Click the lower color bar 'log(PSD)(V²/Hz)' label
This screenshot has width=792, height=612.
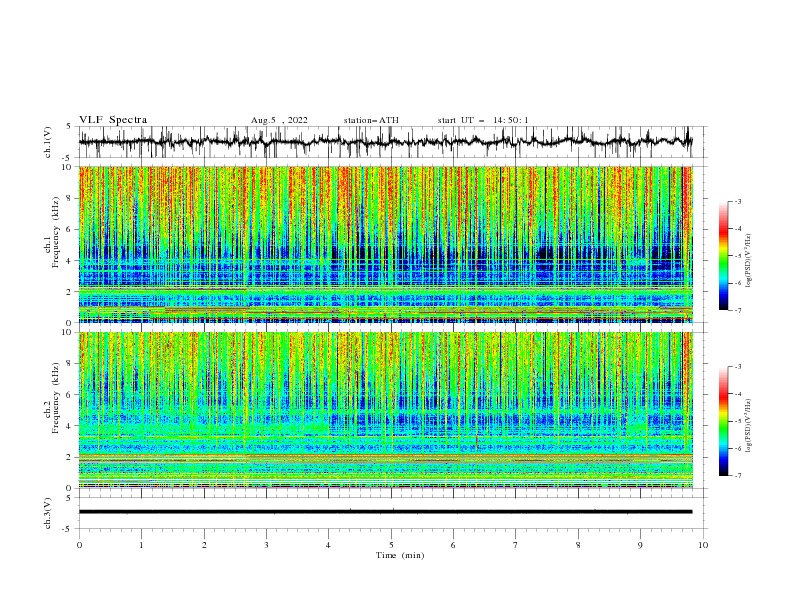[748, 425]
